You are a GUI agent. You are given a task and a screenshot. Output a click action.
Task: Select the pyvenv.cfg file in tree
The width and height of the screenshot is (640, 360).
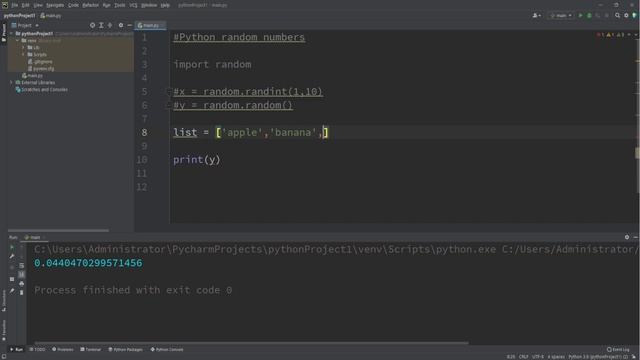click(41, 69)
